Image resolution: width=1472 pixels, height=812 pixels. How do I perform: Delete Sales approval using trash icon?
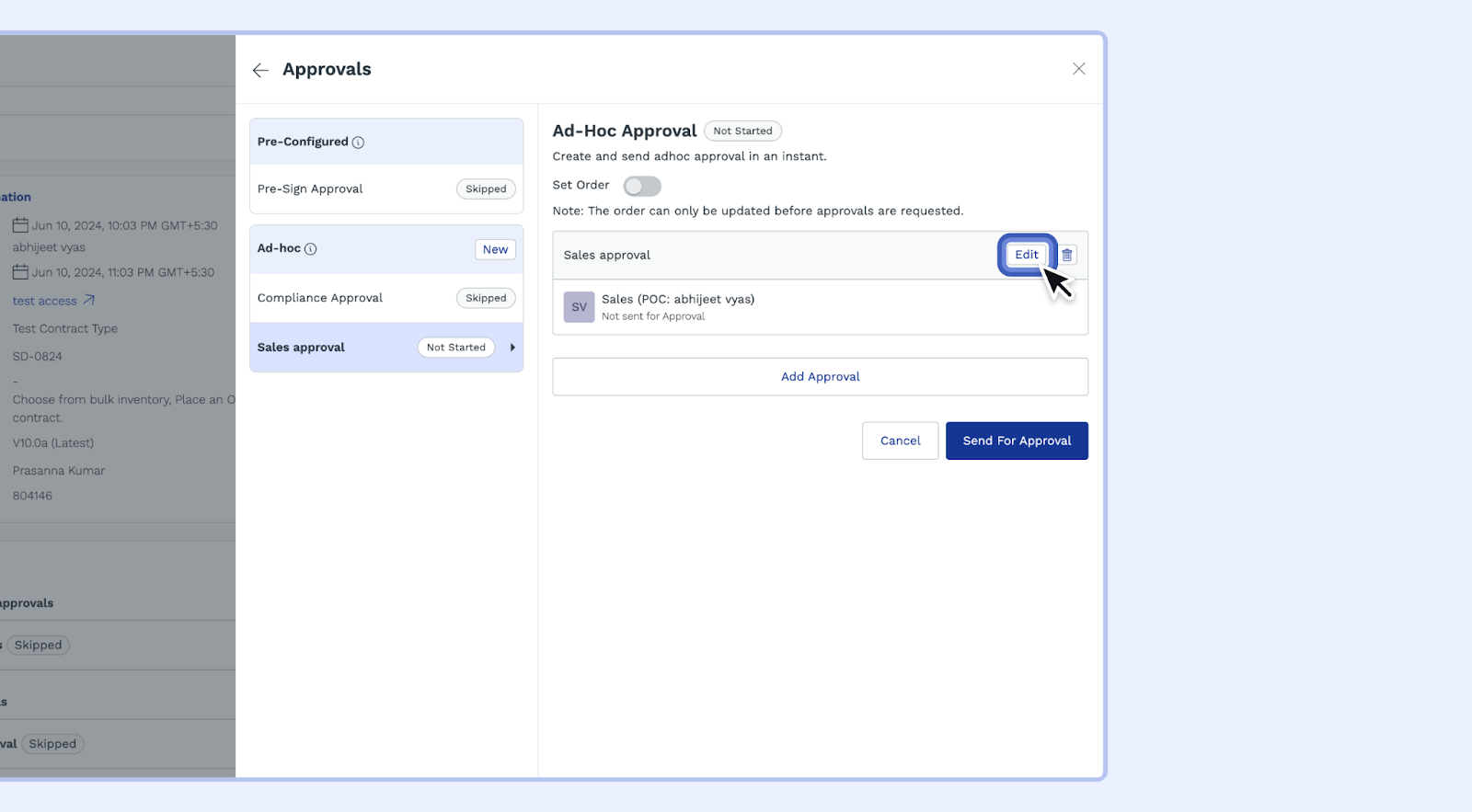[1066, 255]
